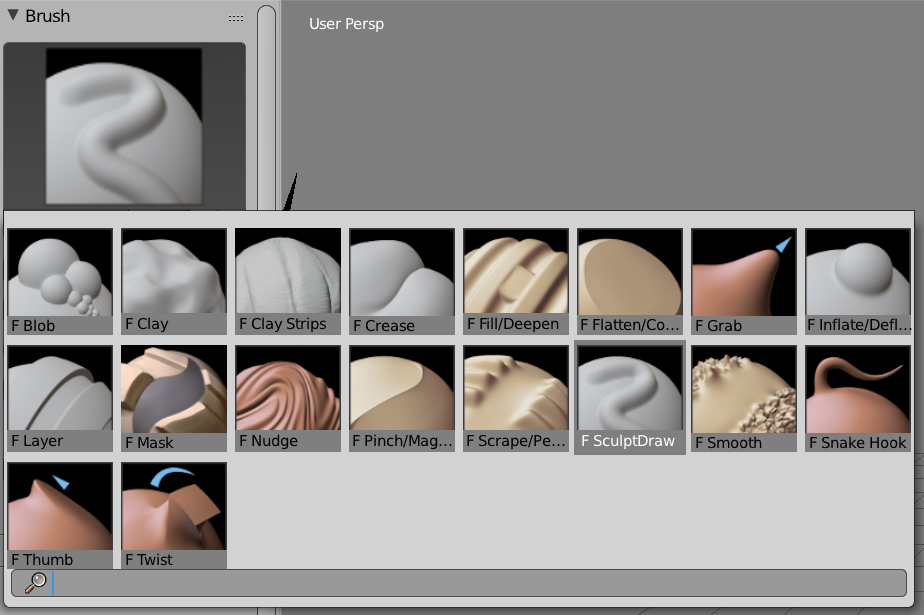Image resolution: width=924 pixels, height=615 pixels.
Task: Pick the F Crease brush
Action: (x=401, y=280)
